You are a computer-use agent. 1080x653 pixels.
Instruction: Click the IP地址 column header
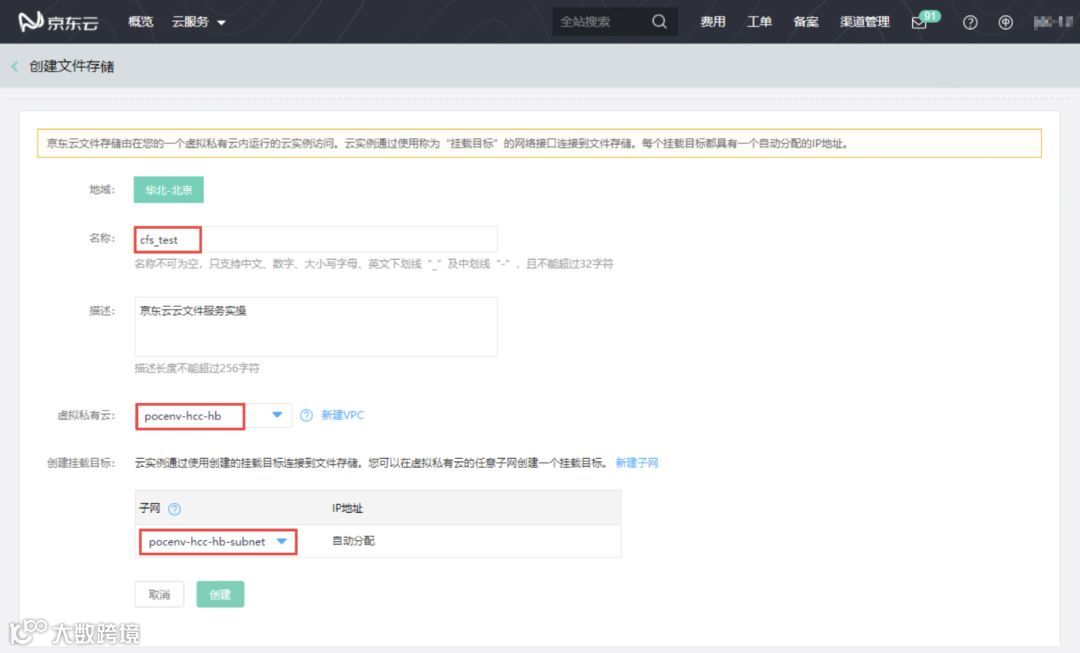click(x=347, y=508)
